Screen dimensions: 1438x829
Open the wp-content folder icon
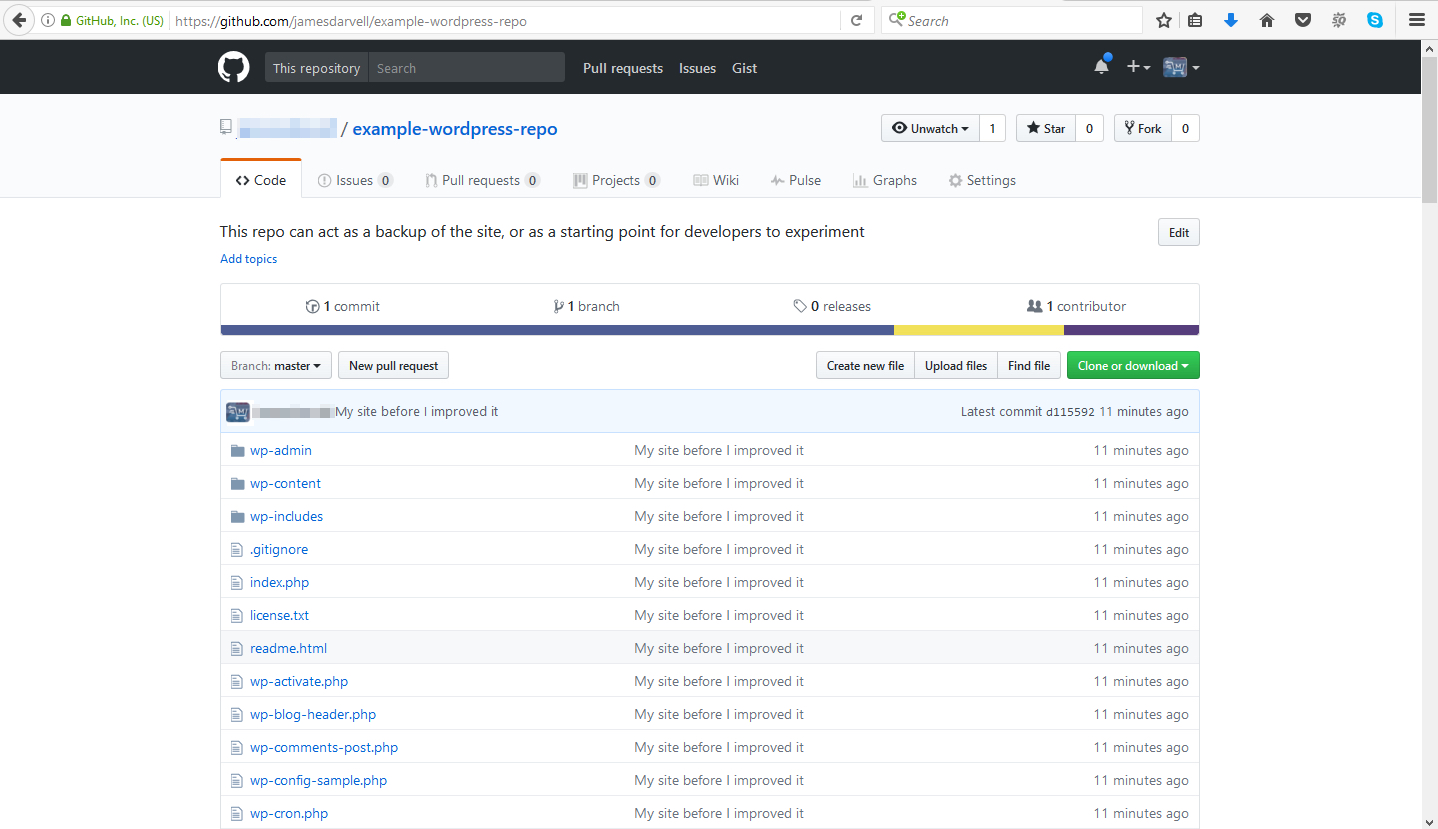(x=237, y=483)
